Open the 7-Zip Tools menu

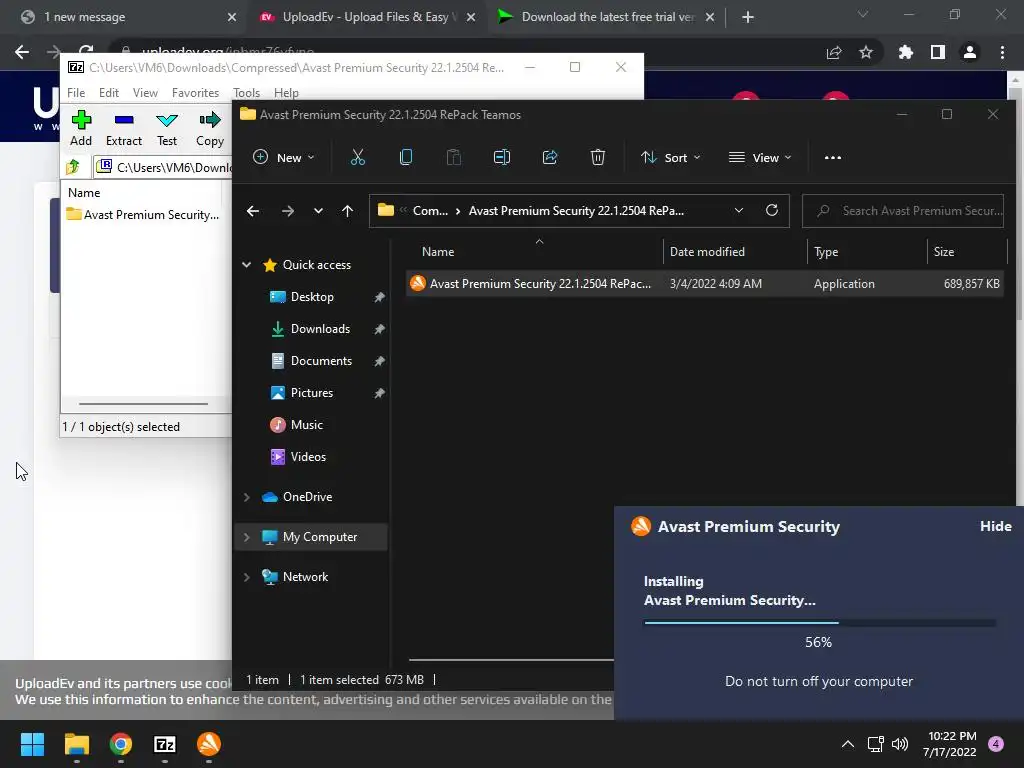coord(246,93)
